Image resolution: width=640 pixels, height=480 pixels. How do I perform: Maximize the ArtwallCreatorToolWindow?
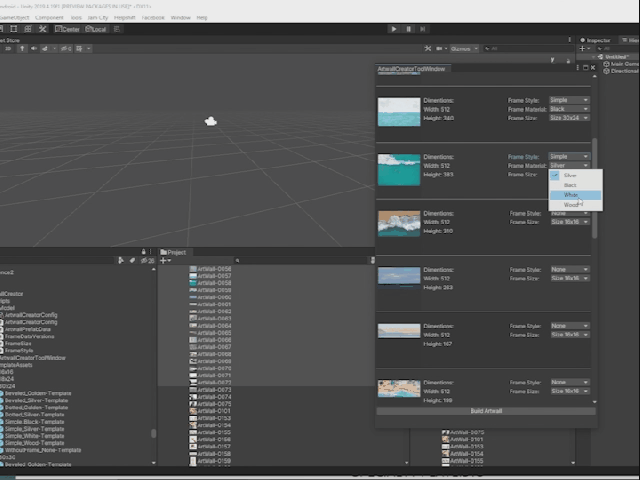585,68
